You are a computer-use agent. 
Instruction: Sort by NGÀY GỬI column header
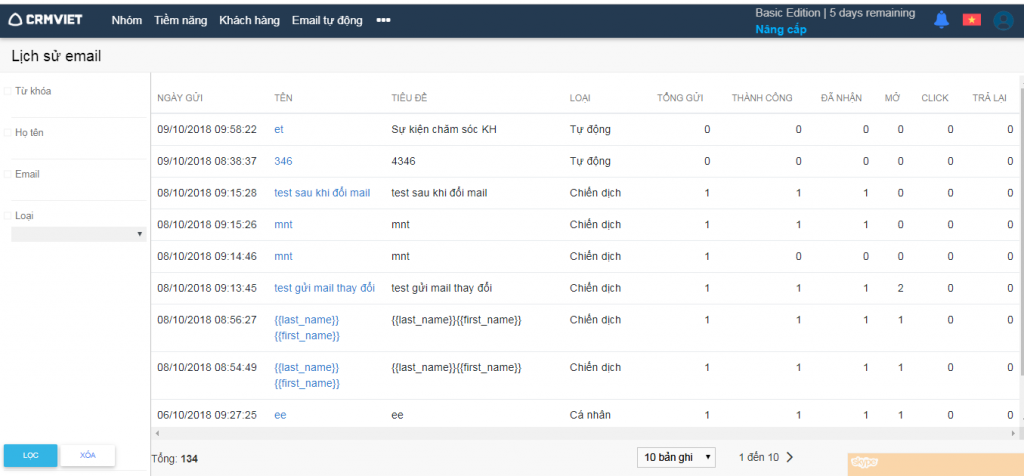(180, 97)
